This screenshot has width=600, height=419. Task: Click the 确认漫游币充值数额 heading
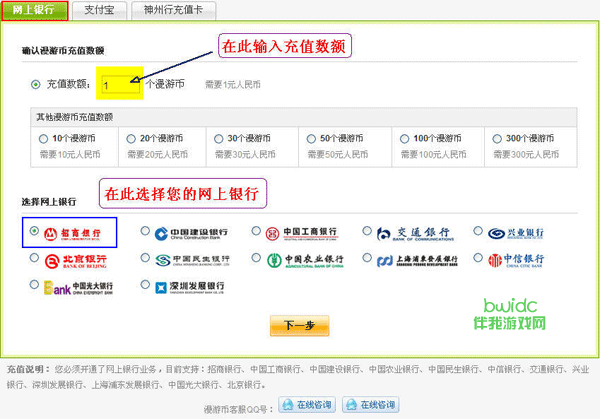pyautogui.click(x=63, y=51)
